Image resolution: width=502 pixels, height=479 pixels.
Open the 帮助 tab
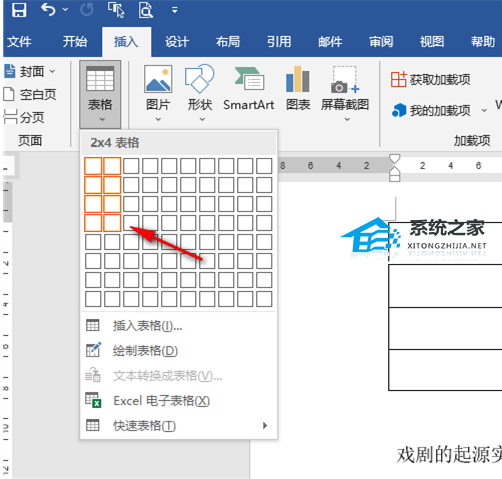click(483, 42)
